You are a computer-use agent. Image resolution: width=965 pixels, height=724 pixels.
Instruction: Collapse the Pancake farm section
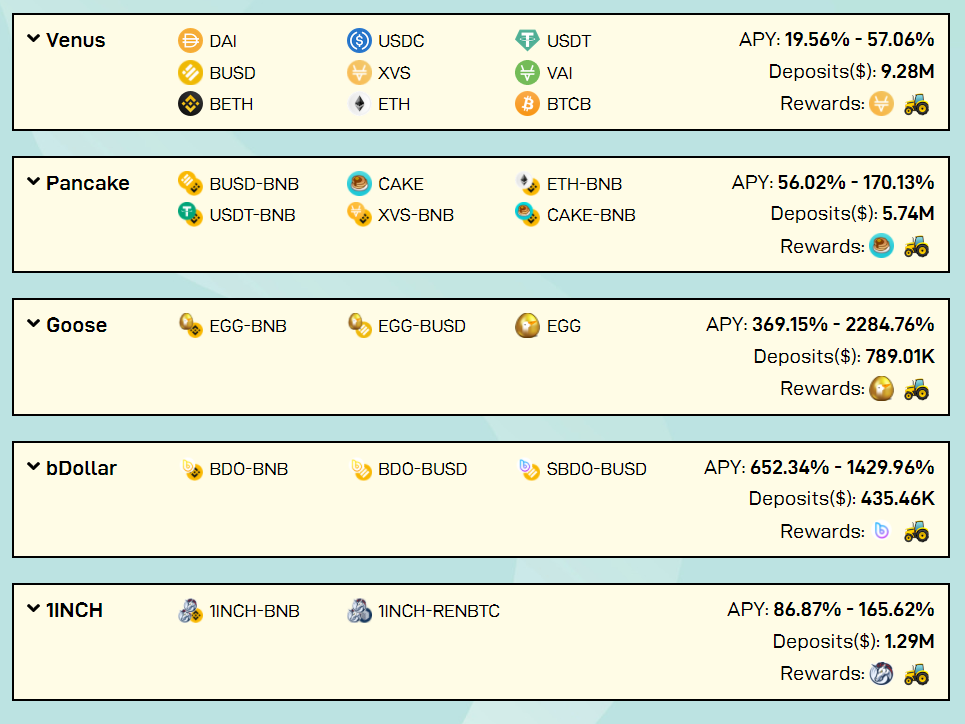[33, 183]
